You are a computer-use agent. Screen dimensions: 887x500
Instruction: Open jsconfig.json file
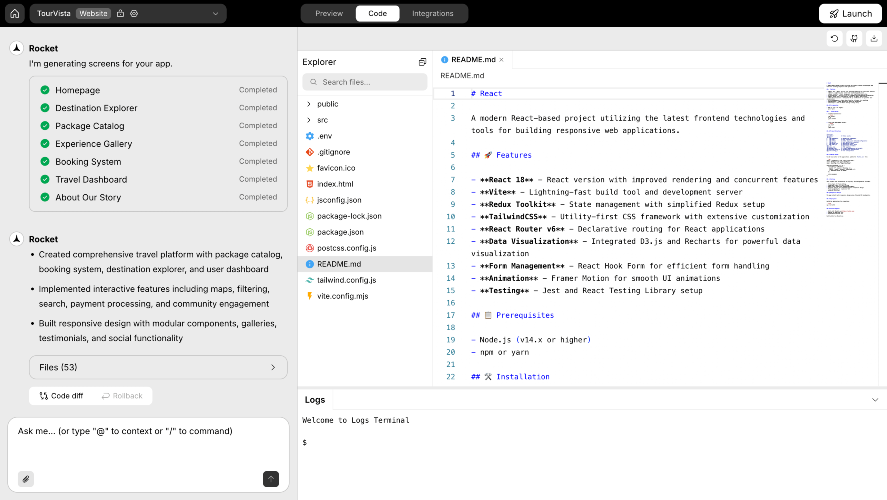[x=365, y=200]
